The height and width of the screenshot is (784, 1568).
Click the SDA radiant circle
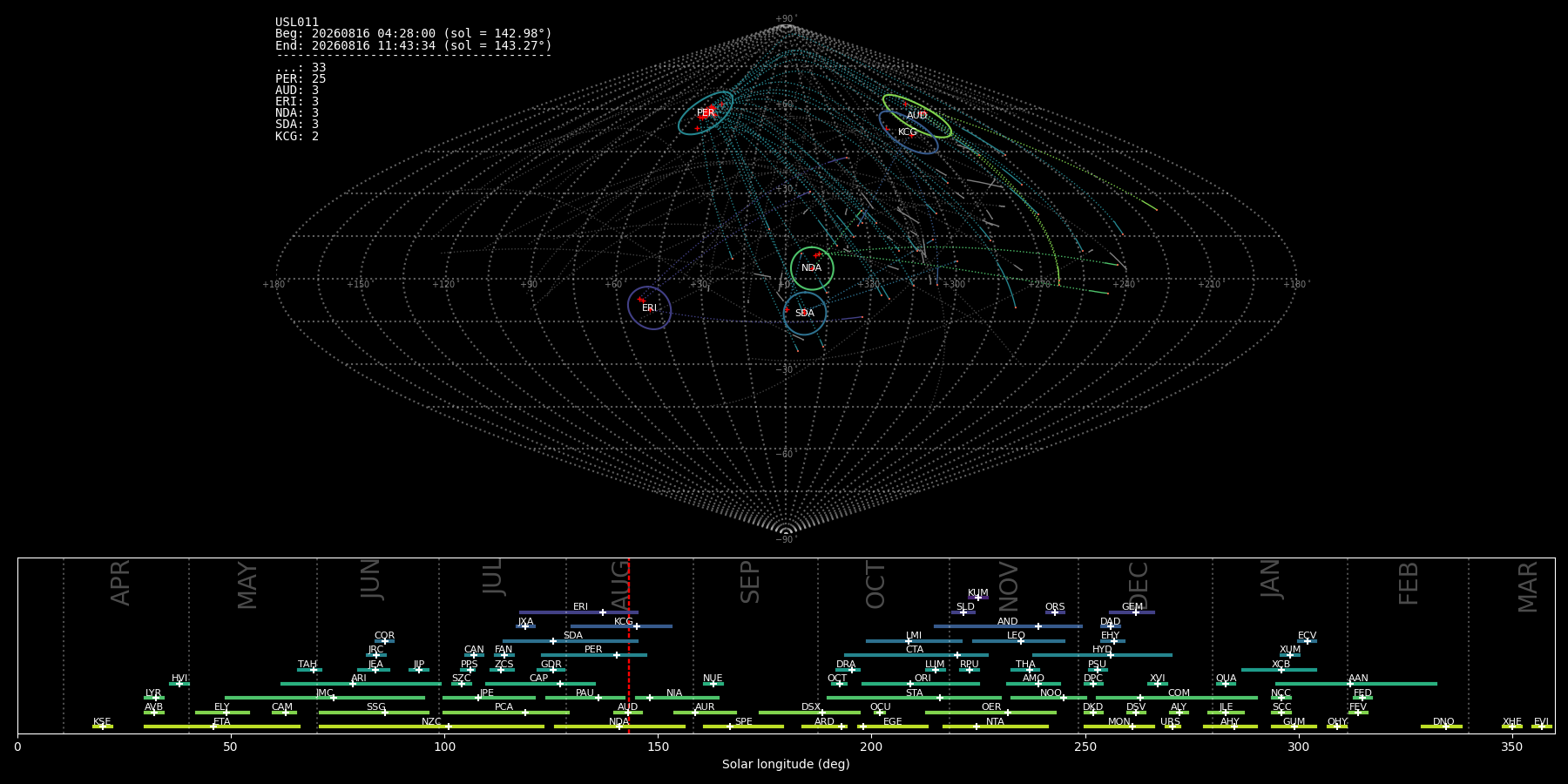pos(805,314)
